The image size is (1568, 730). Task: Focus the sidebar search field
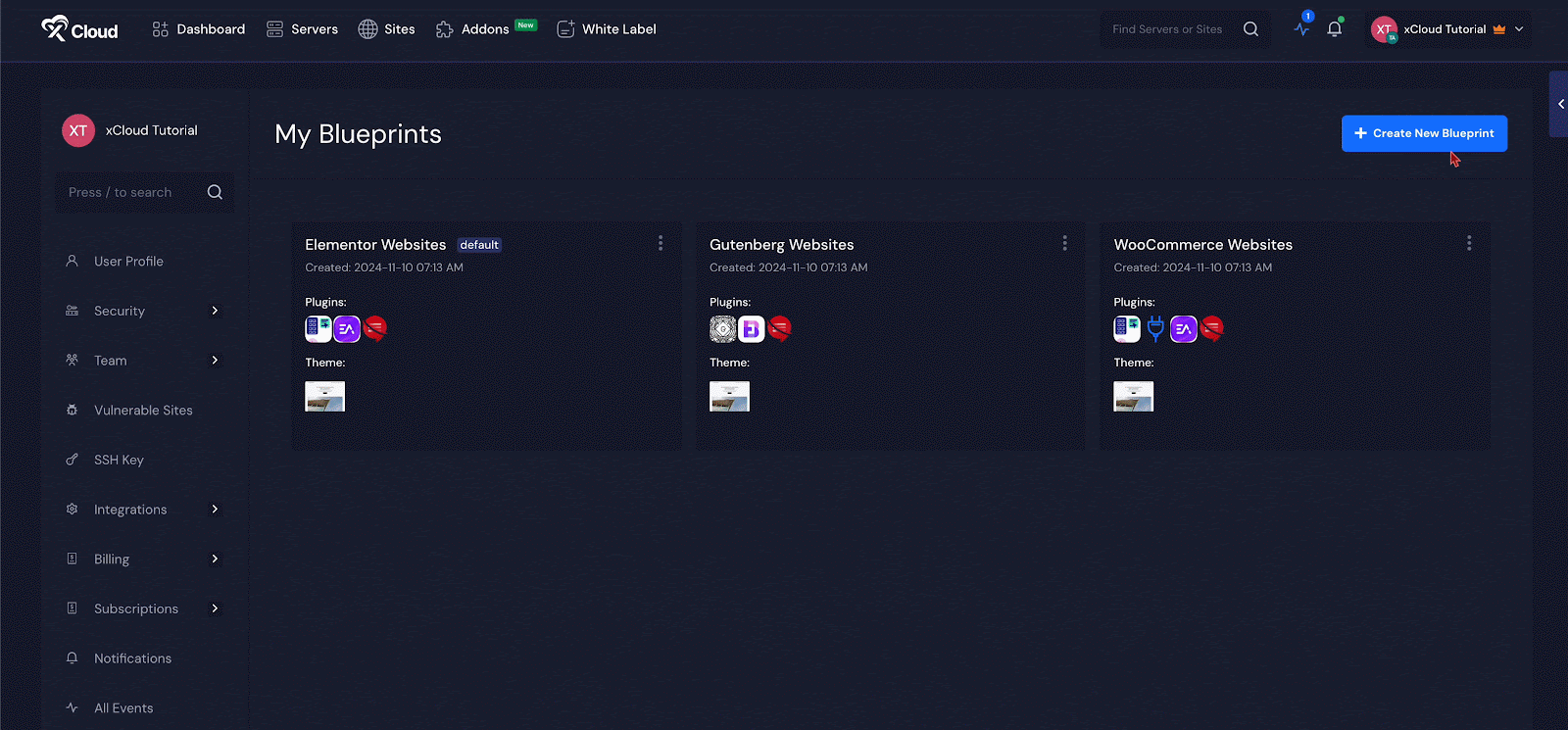144,192
